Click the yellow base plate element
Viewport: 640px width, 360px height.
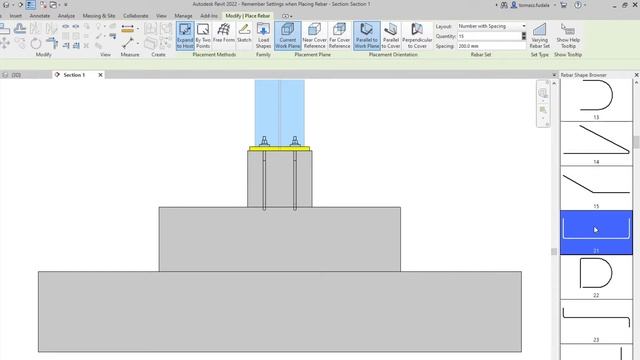[280, 149]
